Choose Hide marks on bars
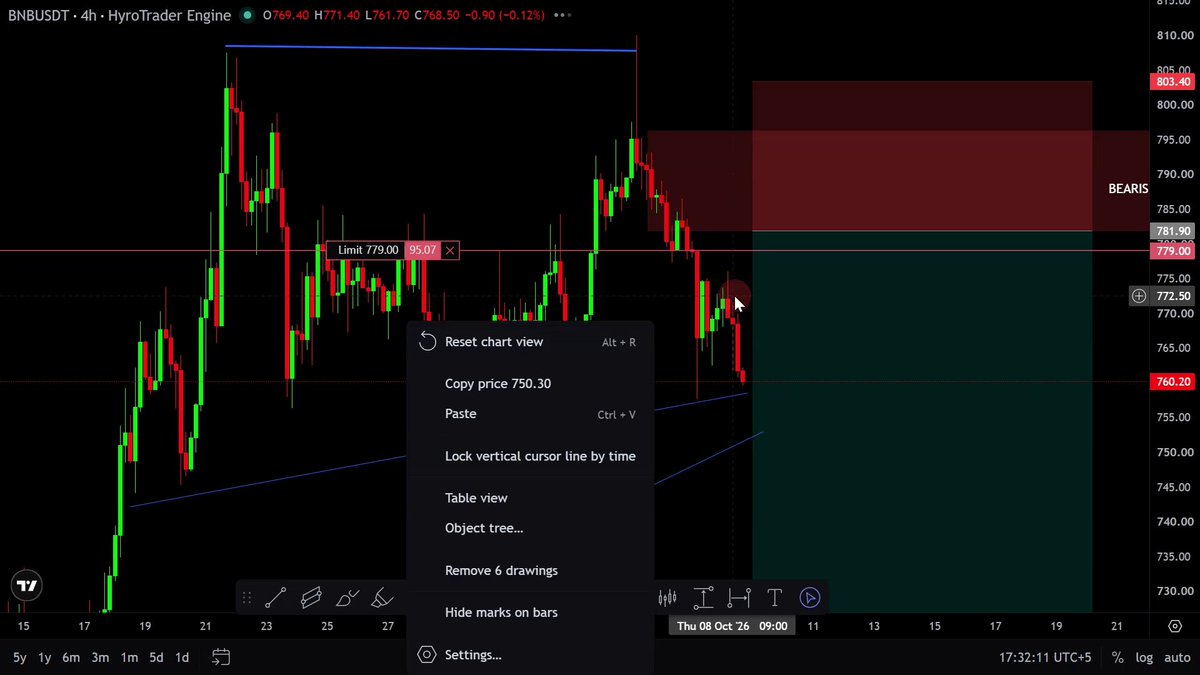 point(530,613)
